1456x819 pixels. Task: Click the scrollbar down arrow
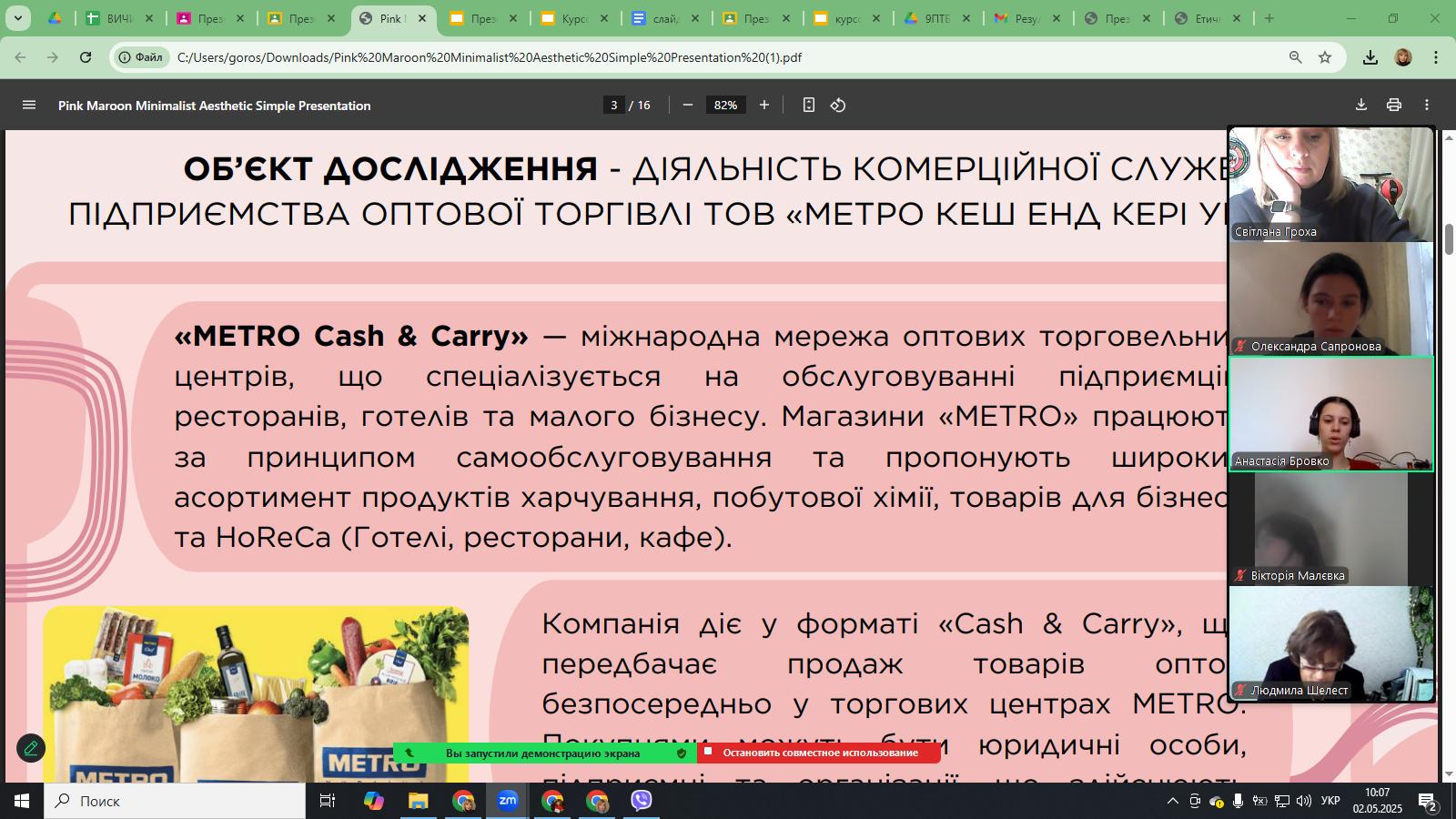point(1449,774)
